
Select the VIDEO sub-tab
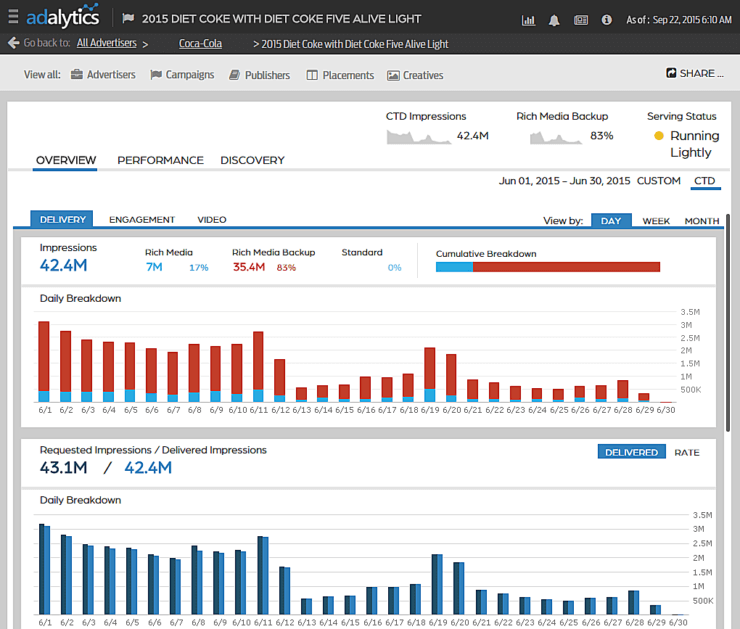211,219
